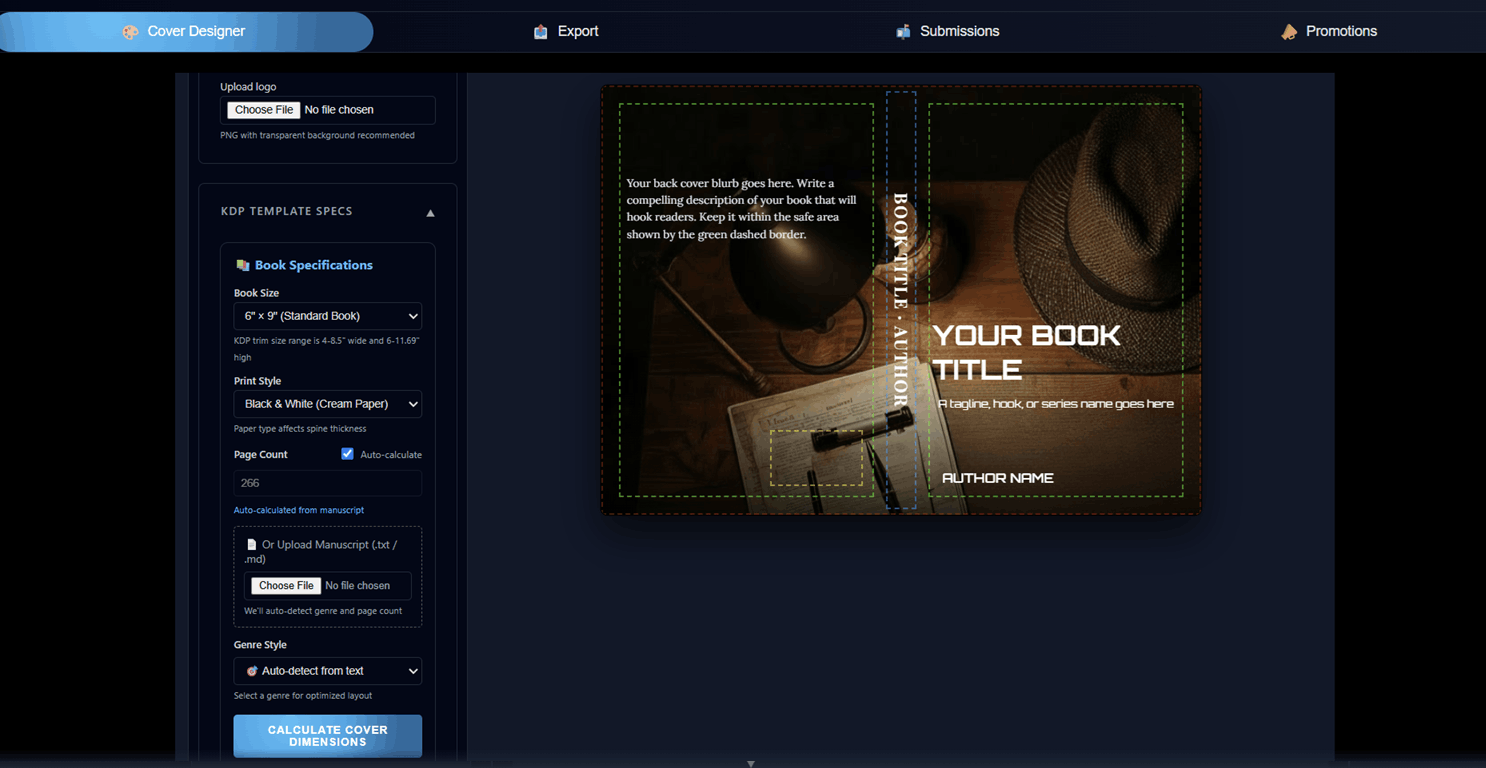
Task: Click the Promotions megaphone icon
Action: (1289, 32)
